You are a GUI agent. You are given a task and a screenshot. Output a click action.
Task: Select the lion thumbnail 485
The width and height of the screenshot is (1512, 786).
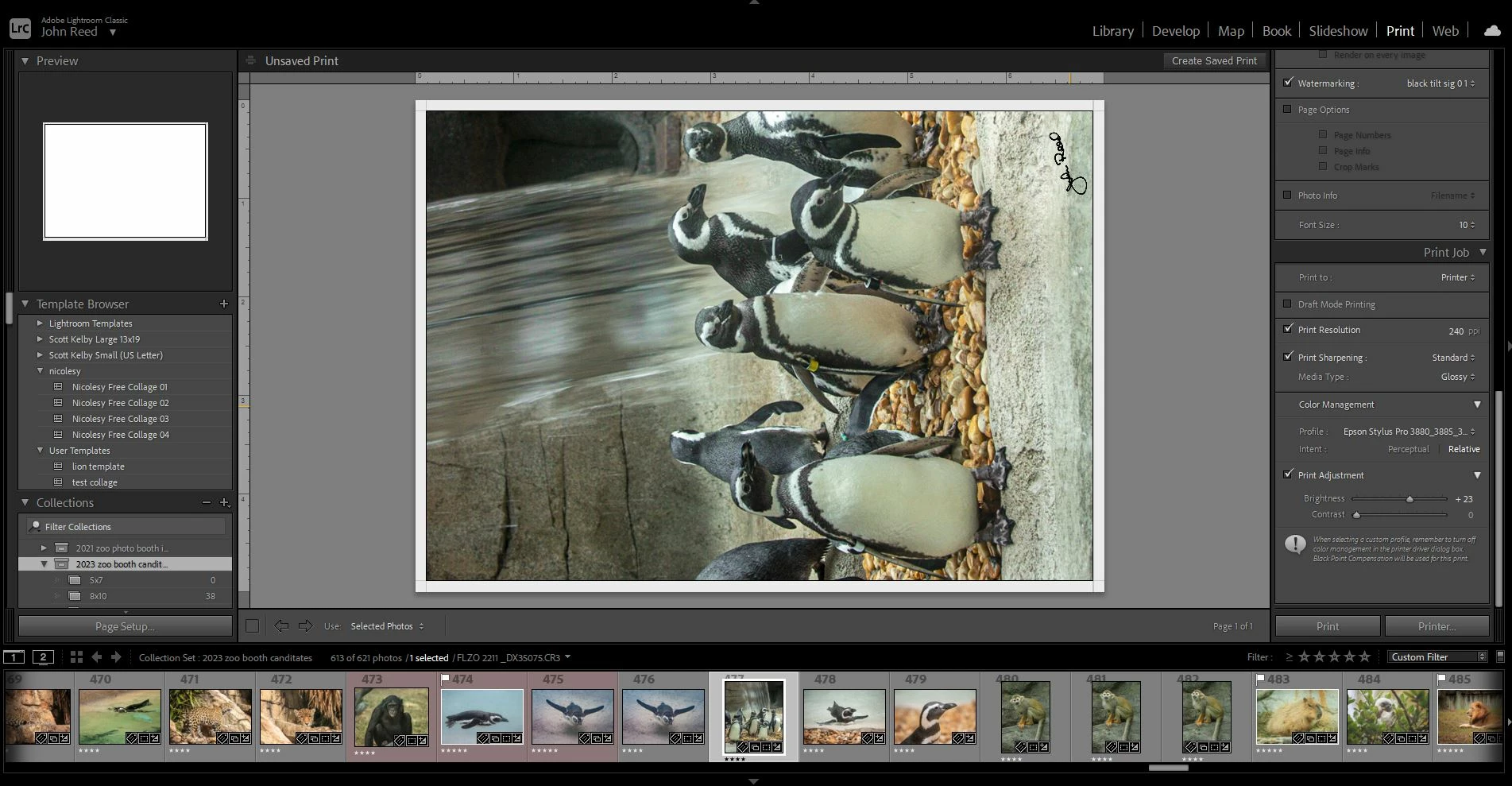(x=1471, y=717)
